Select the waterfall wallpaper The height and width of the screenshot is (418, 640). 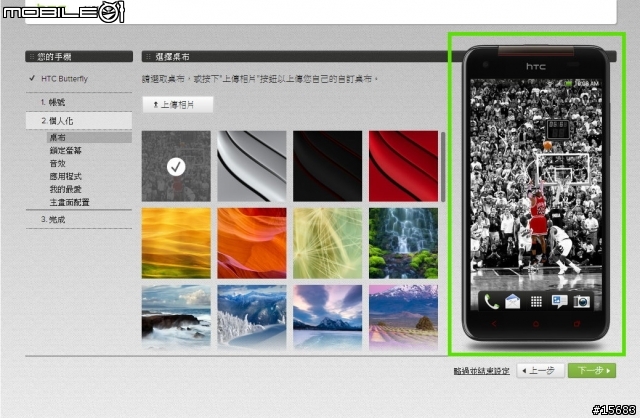[403, 243]
